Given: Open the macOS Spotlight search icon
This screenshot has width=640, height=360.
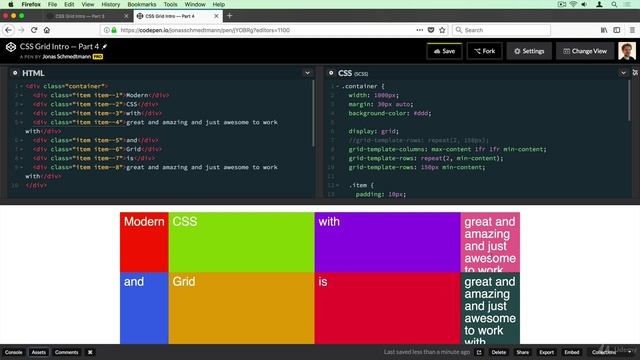Looking at the screenshot, I should 614,4.
